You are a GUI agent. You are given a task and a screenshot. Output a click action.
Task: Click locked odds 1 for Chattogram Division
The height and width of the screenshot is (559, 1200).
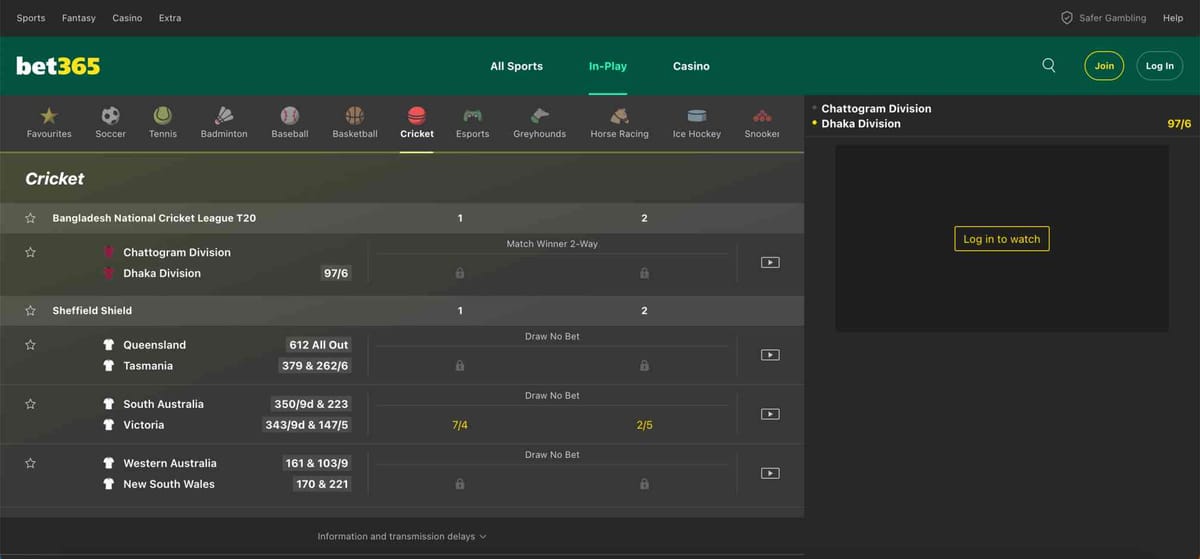coord(460,273)
